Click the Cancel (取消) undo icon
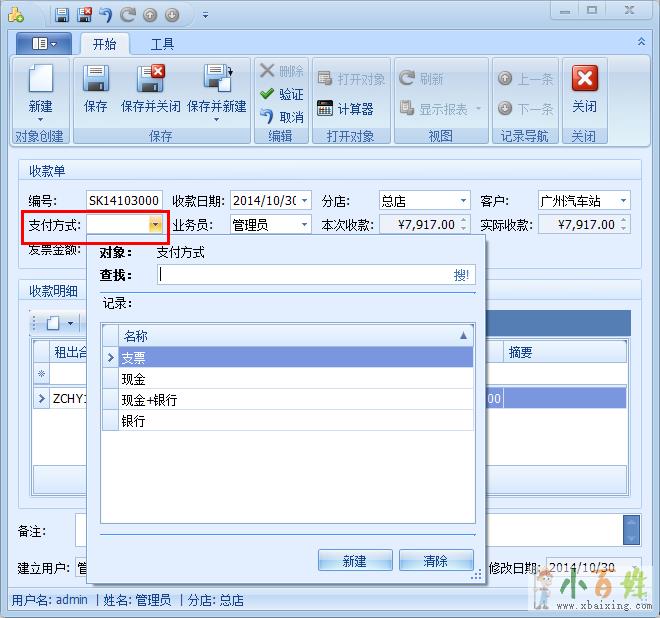660x618 pixels. [267, 117]
